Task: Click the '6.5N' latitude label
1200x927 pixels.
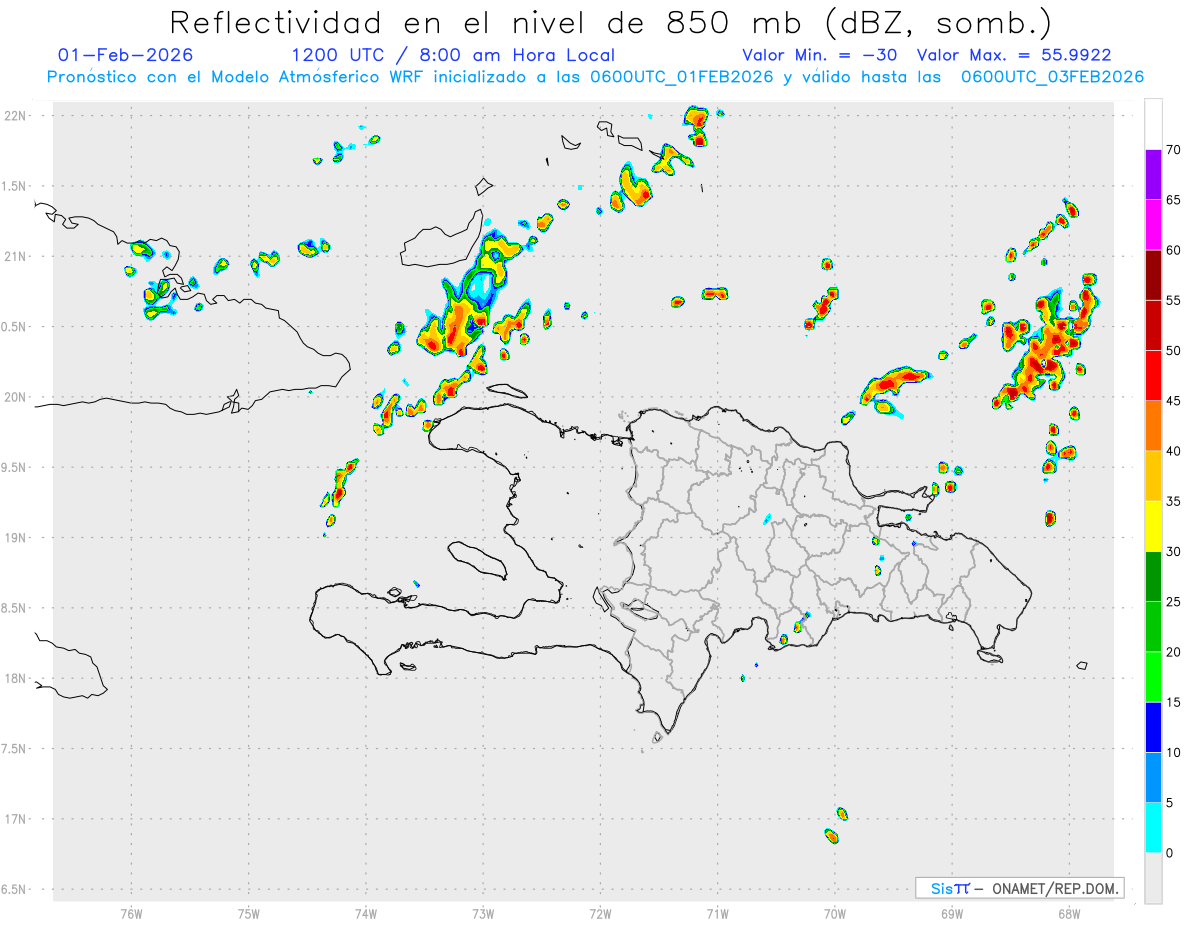Action: tap(15, 890)
